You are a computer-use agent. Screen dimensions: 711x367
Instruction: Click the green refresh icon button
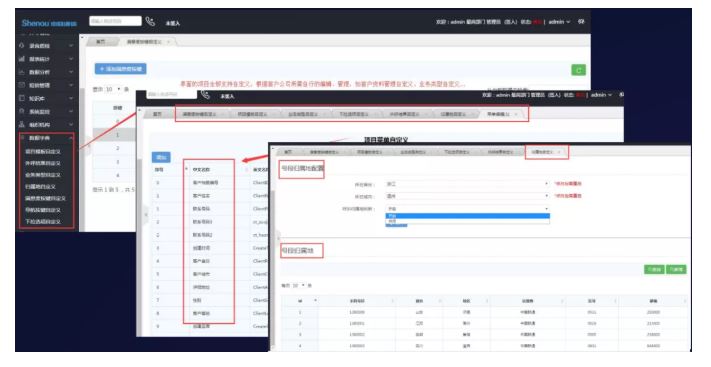[578, 70]
